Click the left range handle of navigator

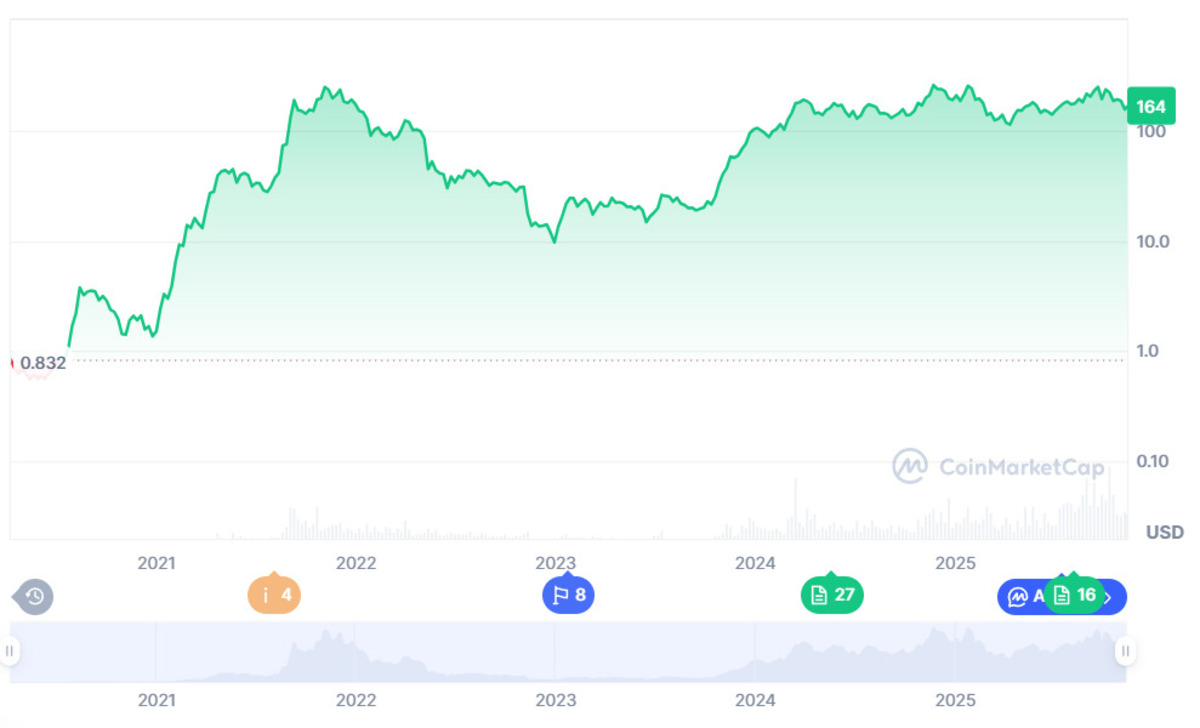pyautogui.click(x=10, y=652)
